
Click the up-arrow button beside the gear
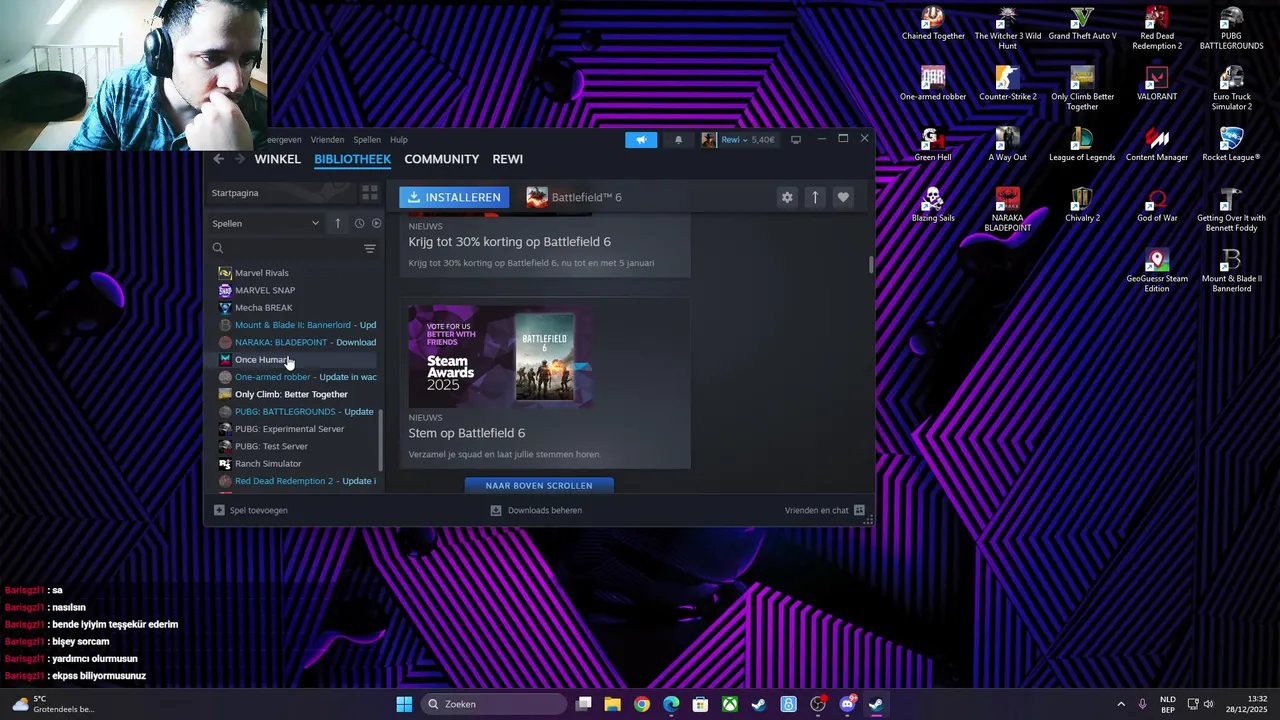(815, 197)
